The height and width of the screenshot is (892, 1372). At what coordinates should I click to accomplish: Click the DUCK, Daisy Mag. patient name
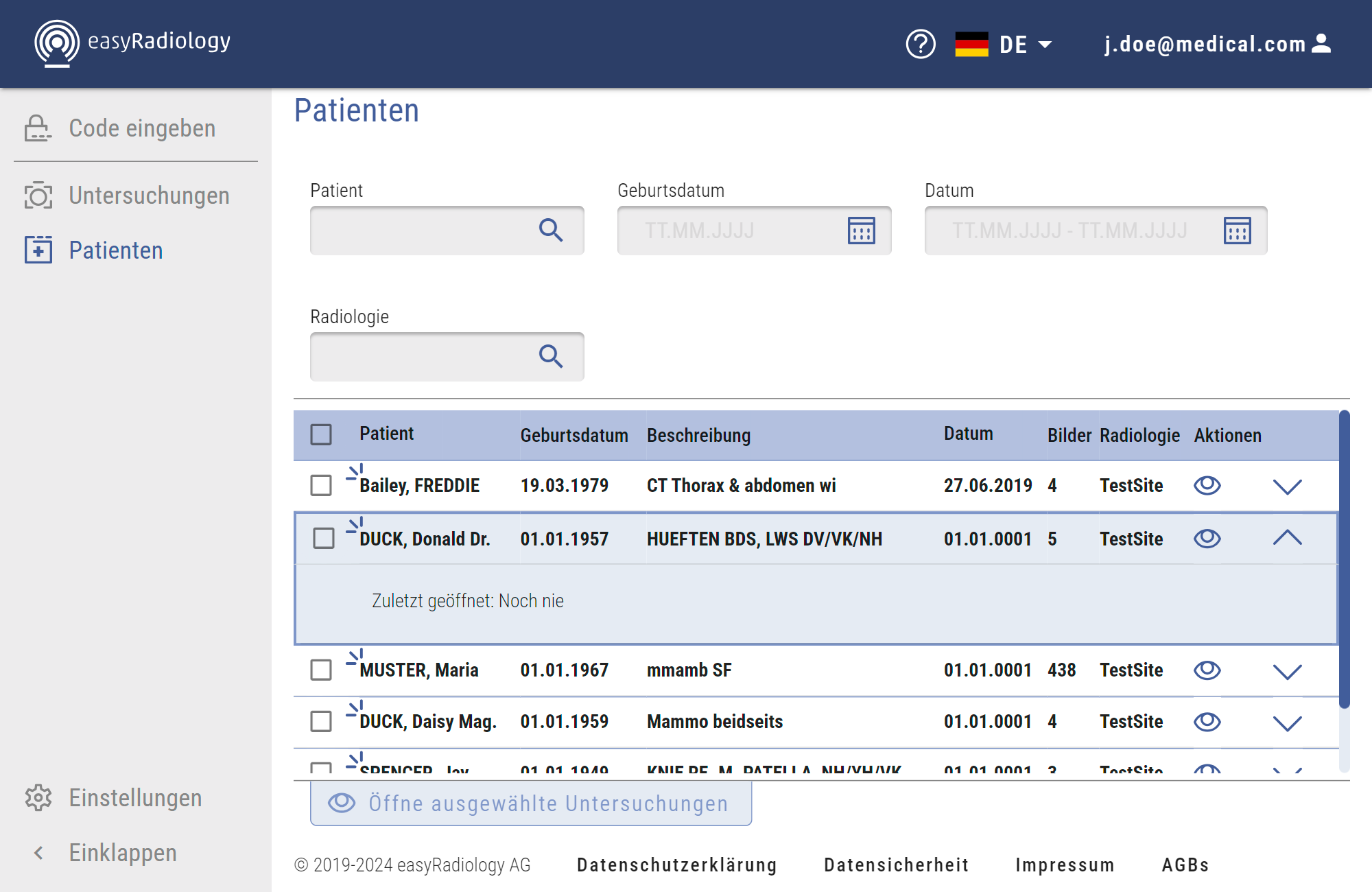tap(428, 722)
